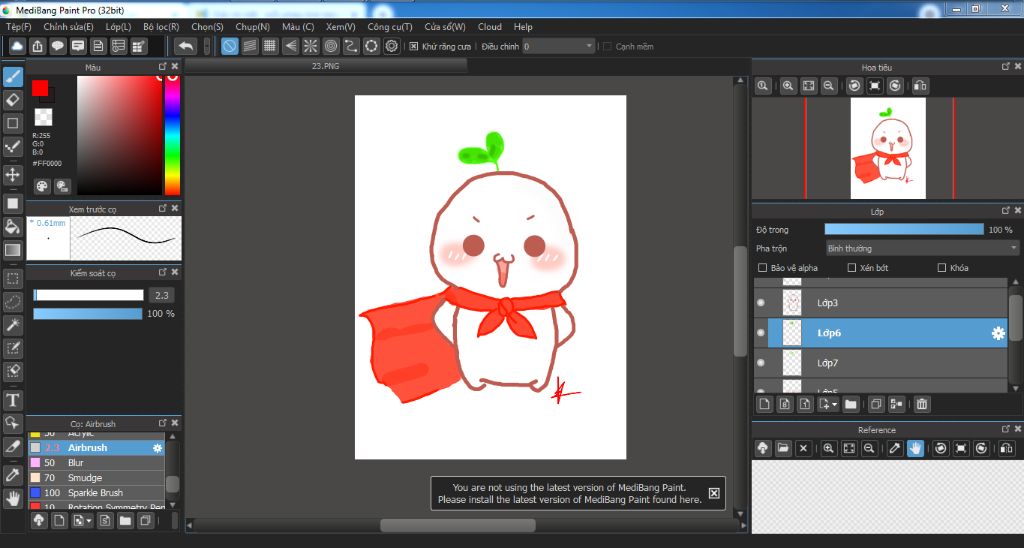Viewport: 1024px width, 548px height.
Task: Select the Sparkle Brush
Action: click(x=95, y=492)
